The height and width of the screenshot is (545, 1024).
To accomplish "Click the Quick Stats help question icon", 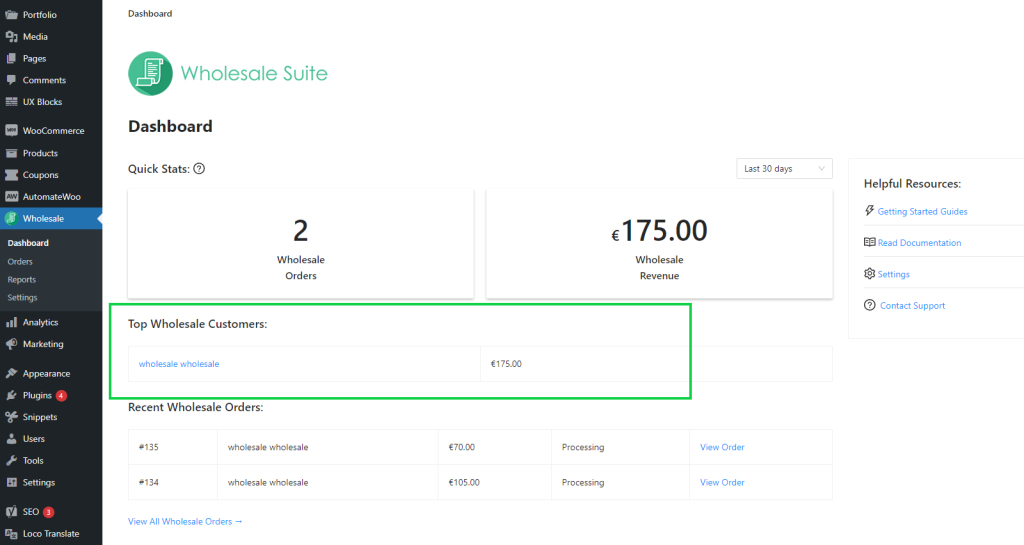I will 199,169.
